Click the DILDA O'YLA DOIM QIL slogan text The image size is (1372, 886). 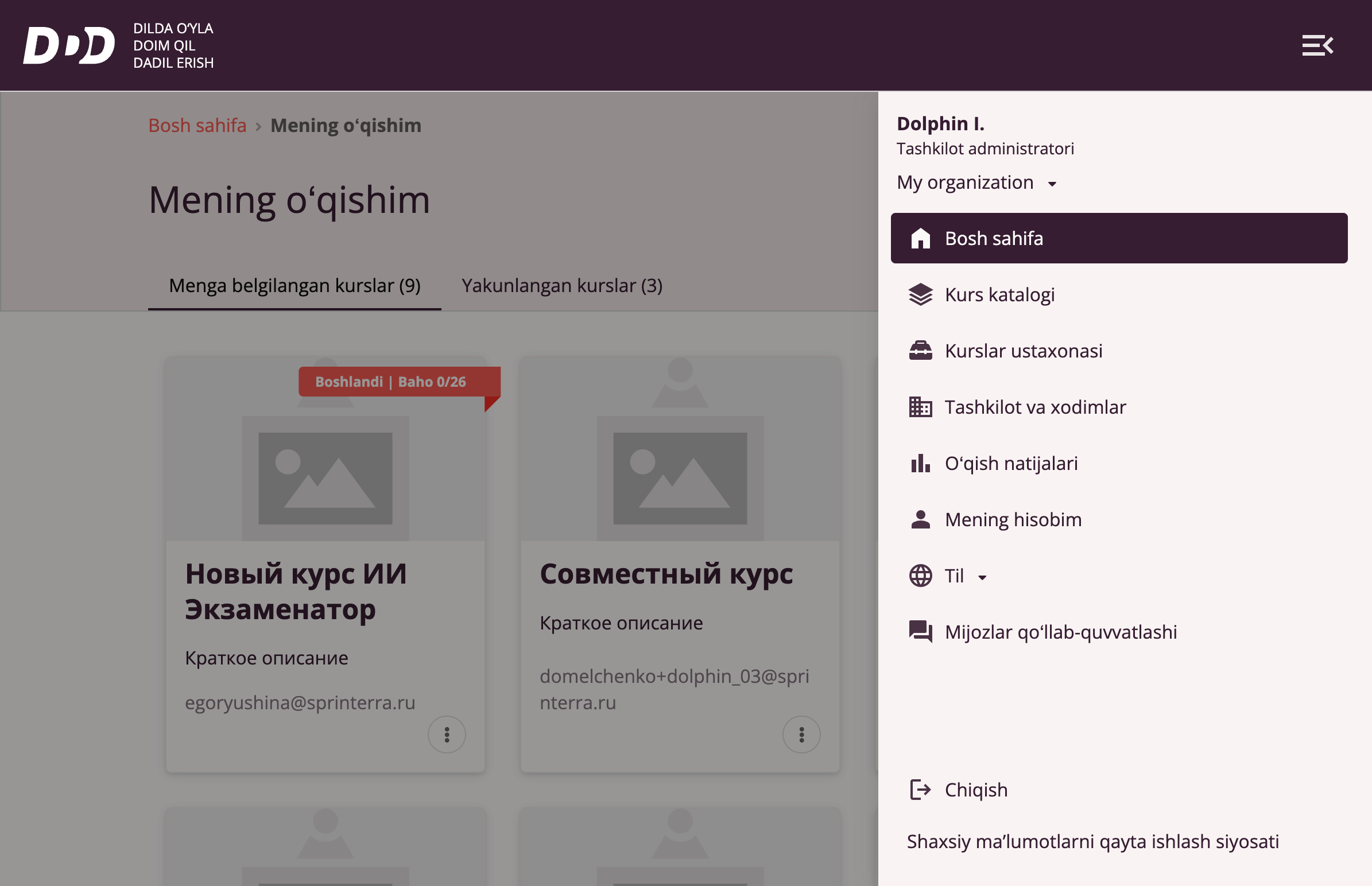173,45
